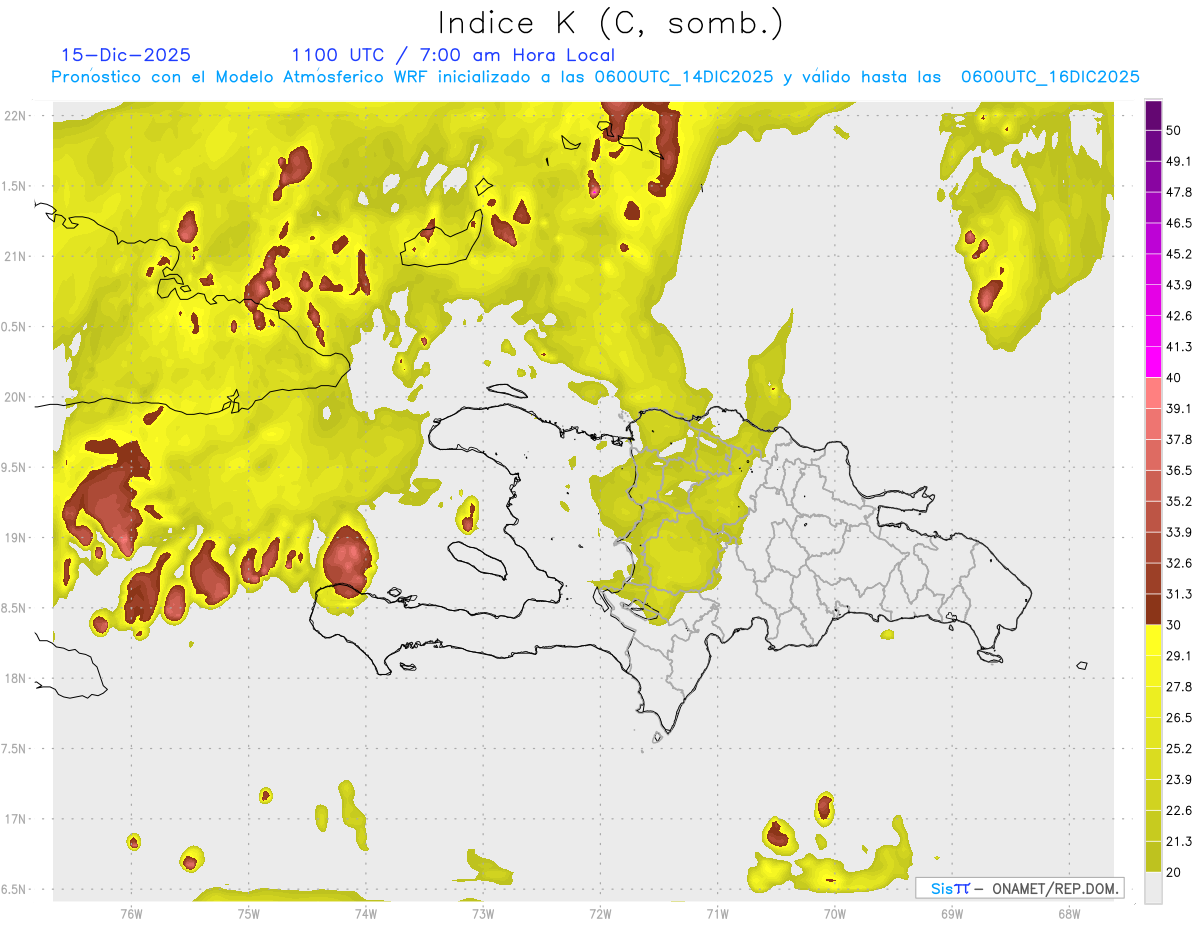Select the "33.9" colorbar label
The image size is (1200, 927).
tap(1179, 532)
